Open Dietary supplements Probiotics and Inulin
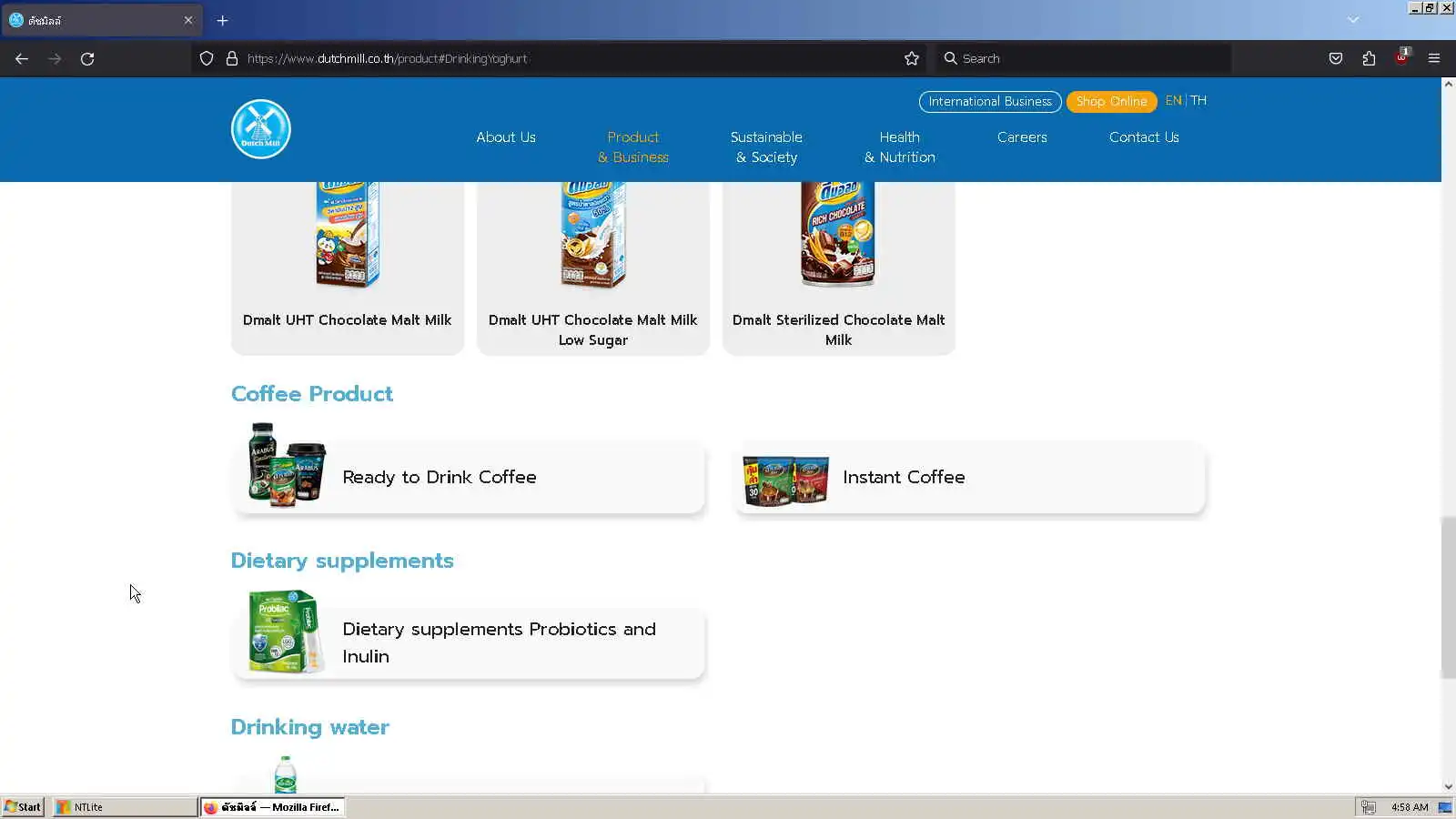Viewport: 1456px width, 819px height. click(469, 643)
